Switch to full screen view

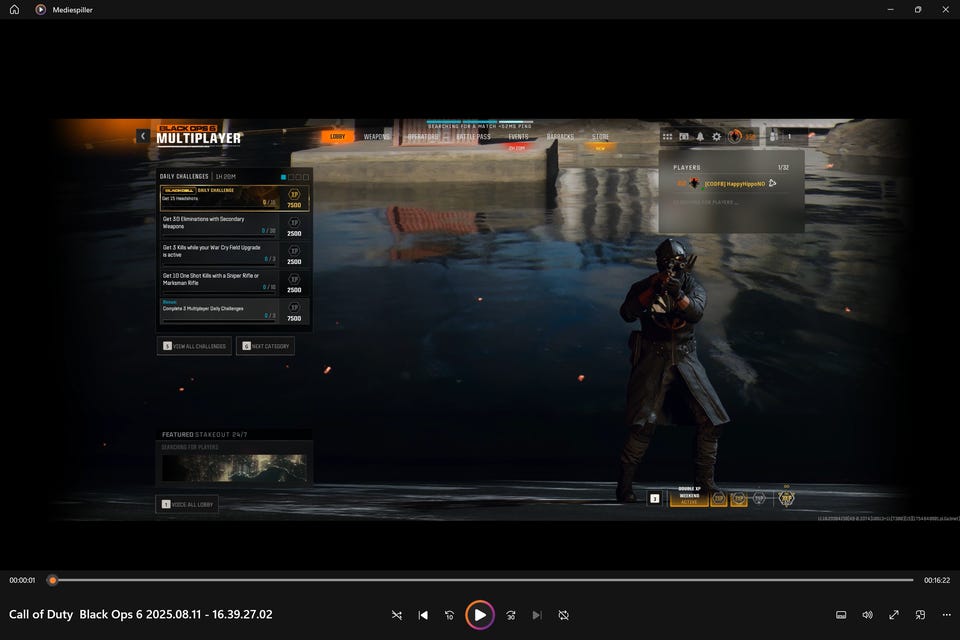point(894,615)
